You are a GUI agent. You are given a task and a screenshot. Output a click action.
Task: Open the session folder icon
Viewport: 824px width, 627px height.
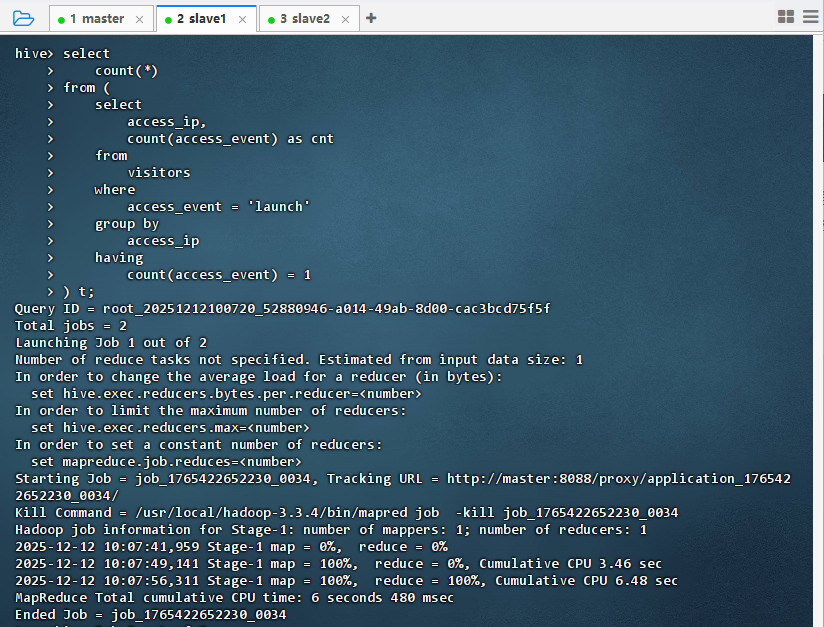pos(23,18)
